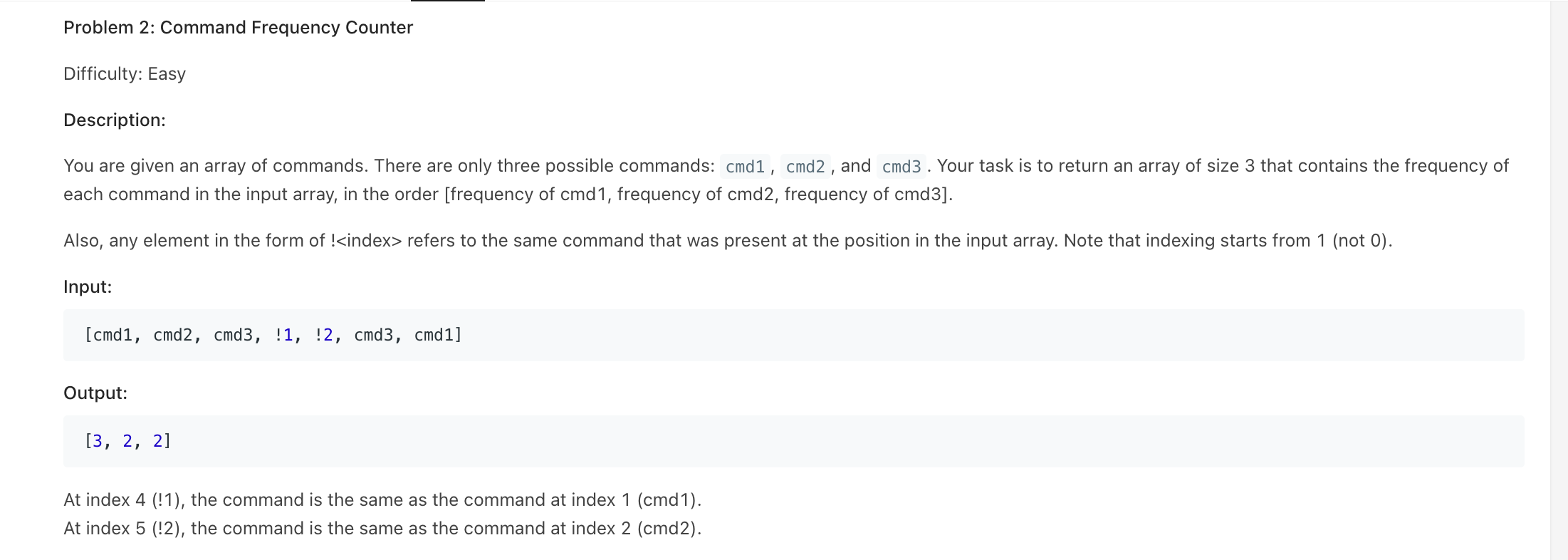Click the 'Difficulty: Easy' line
Viewport: 1568px width, 560px height.
coord(125,74)
